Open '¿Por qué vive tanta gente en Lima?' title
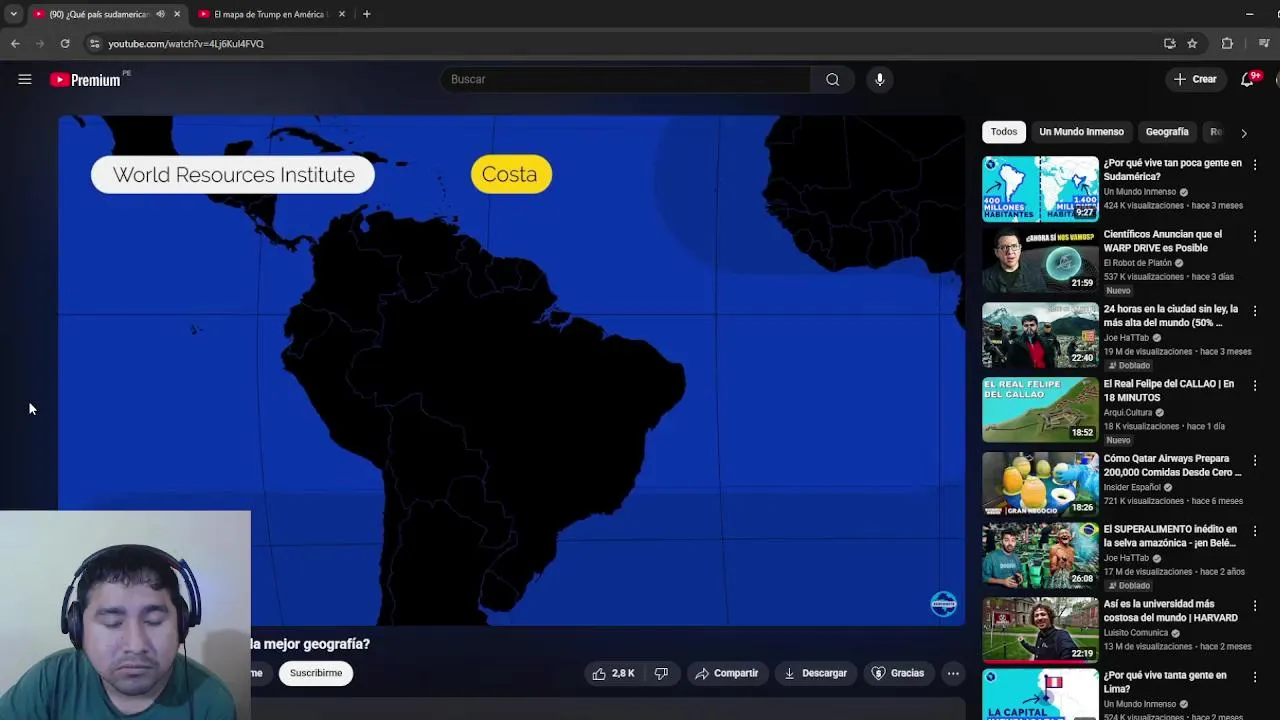The height and width of the screenshot is (720, 1280). (x=1165, y=682)
